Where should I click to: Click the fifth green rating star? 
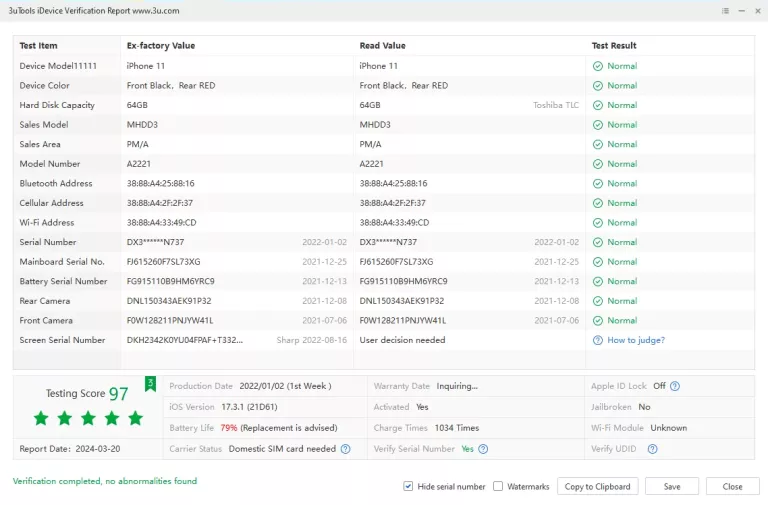[x=136, y=418]
